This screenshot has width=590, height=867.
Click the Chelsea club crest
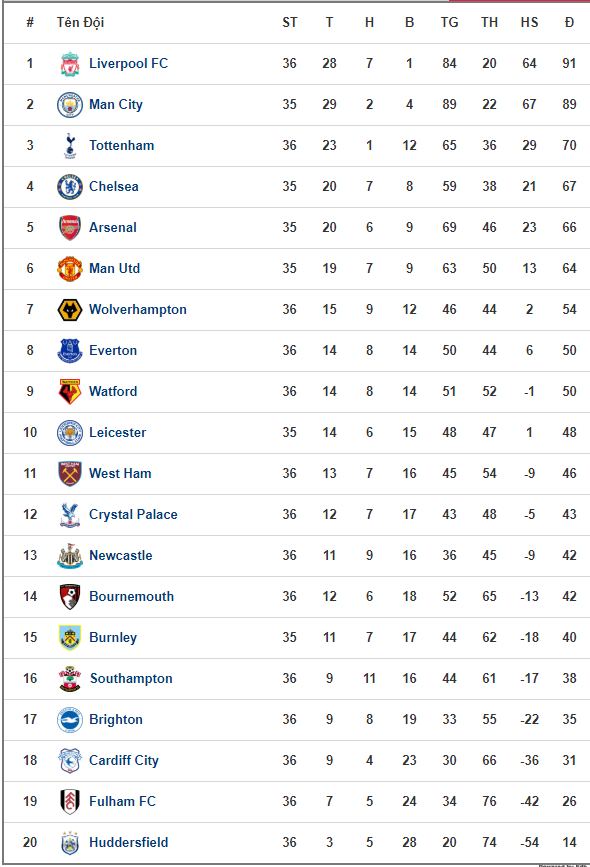[70, 187]
